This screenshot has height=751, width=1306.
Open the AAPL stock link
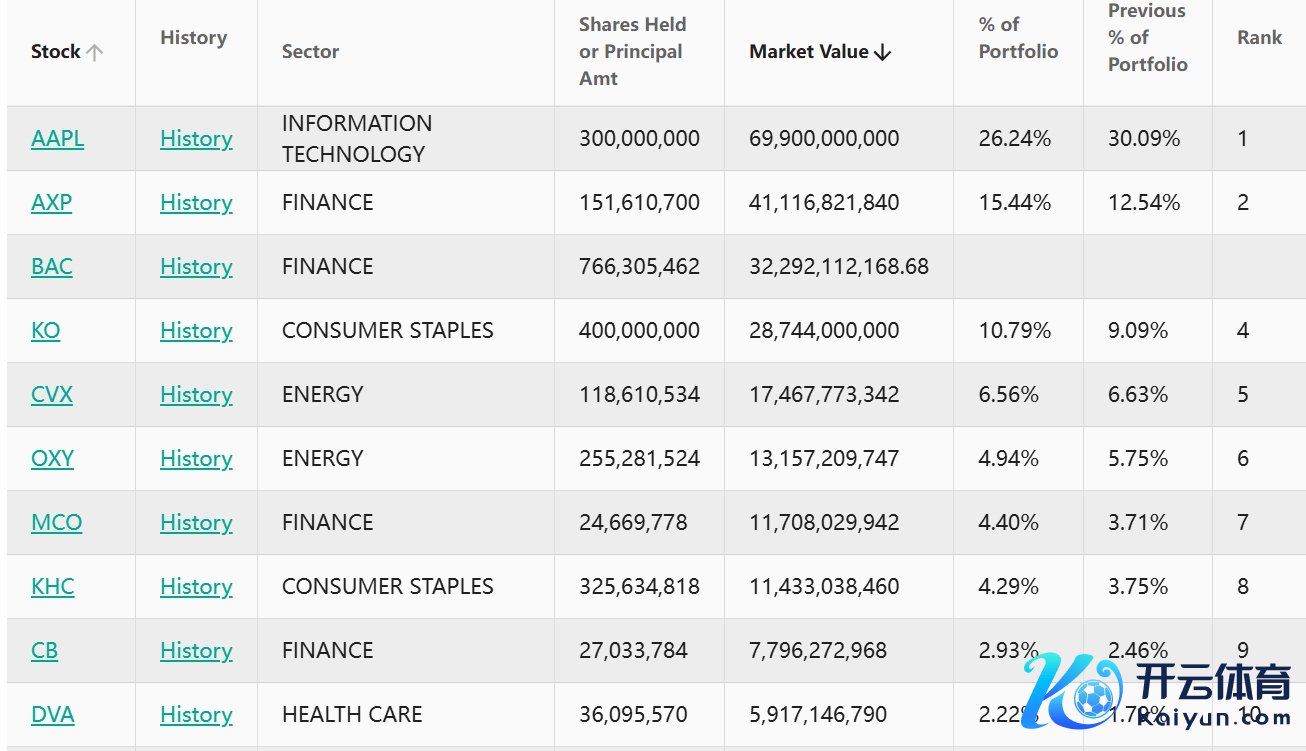[x=57, y=139]
